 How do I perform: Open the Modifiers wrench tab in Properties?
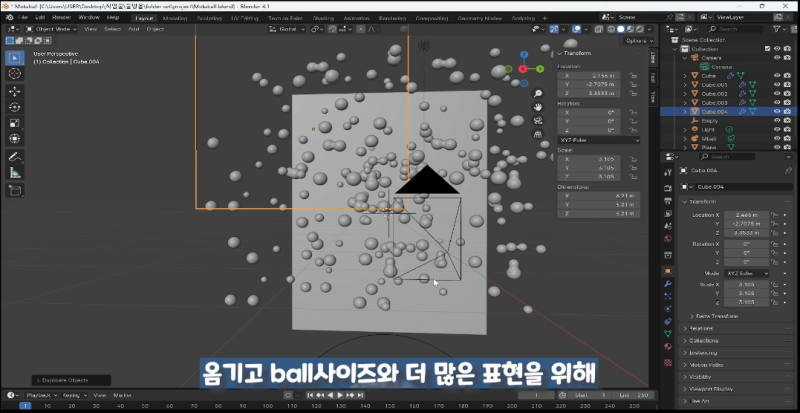coord(667,282)
